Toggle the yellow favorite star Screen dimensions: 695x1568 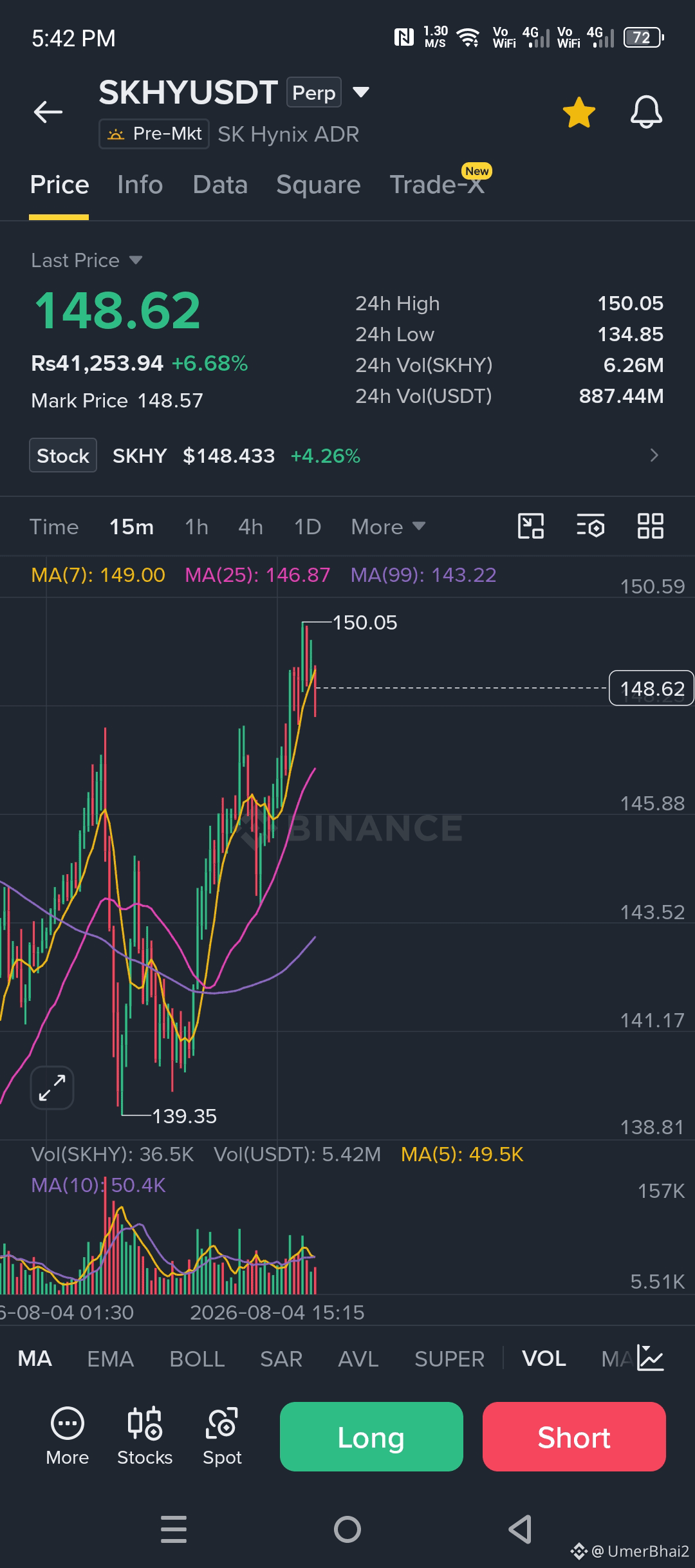coord(579,113)
